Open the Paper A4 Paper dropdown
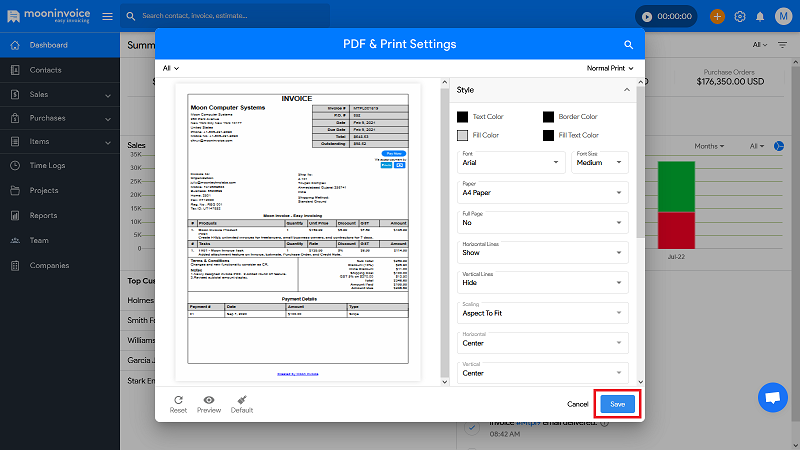This screenshot has width=800, height=450. click(x=542, y=192)
